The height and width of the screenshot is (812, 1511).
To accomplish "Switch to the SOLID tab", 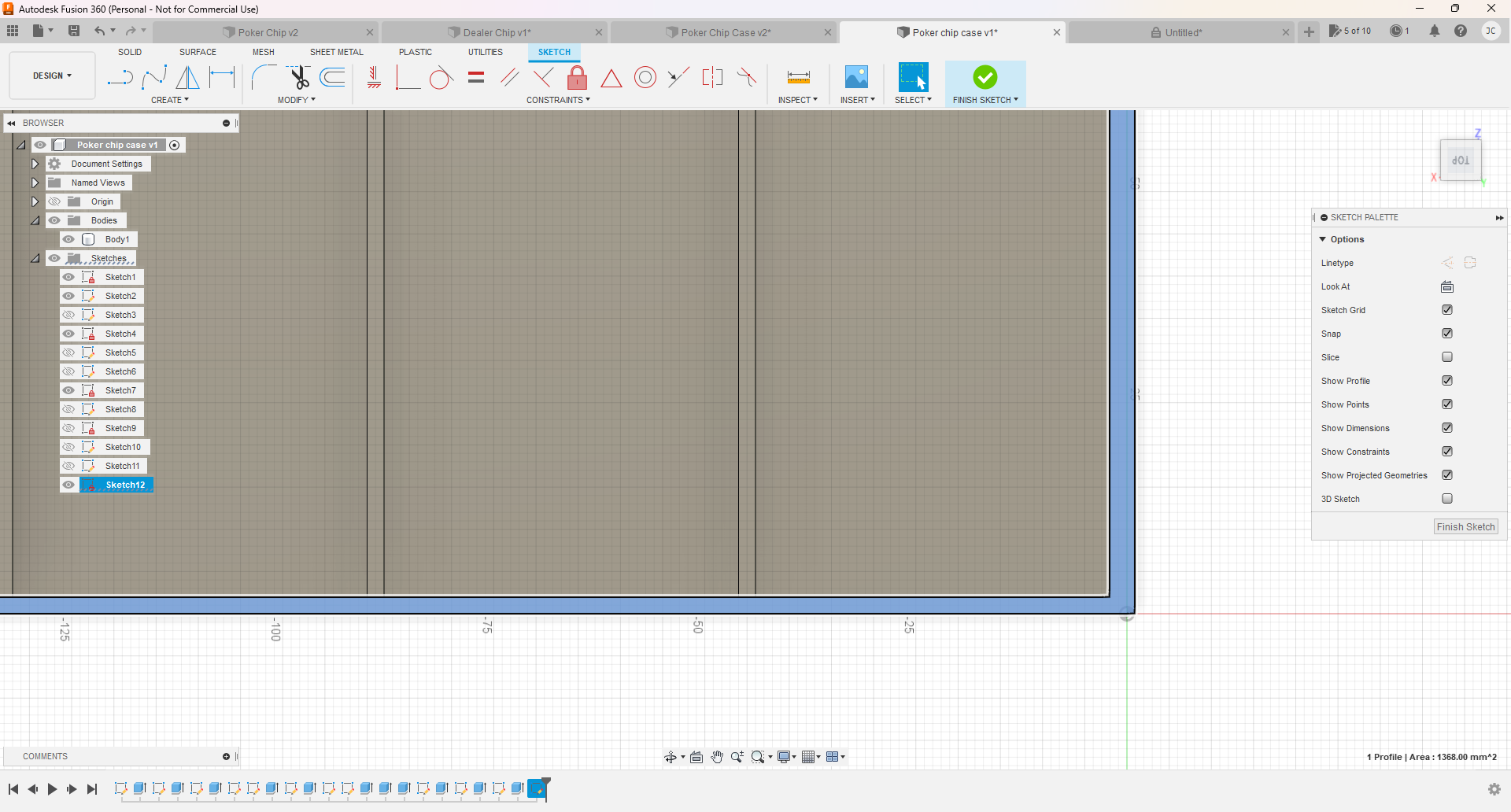I will pyautogui.click(x=130, y=52).
